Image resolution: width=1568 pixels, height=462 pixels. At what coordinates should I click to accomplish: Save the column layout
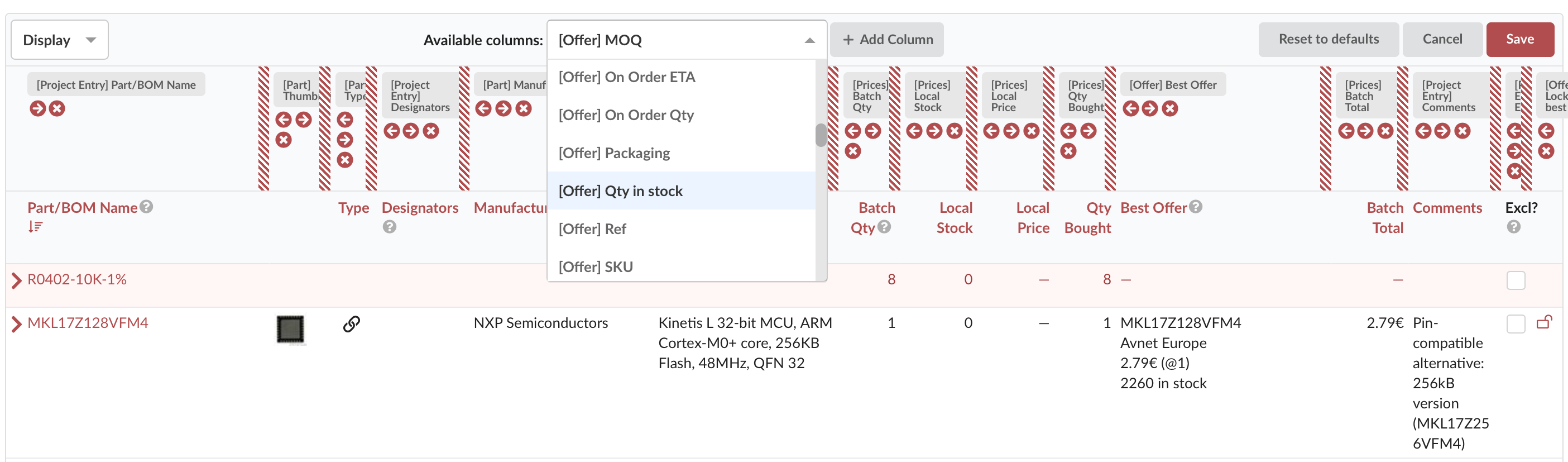(1520, 40)
